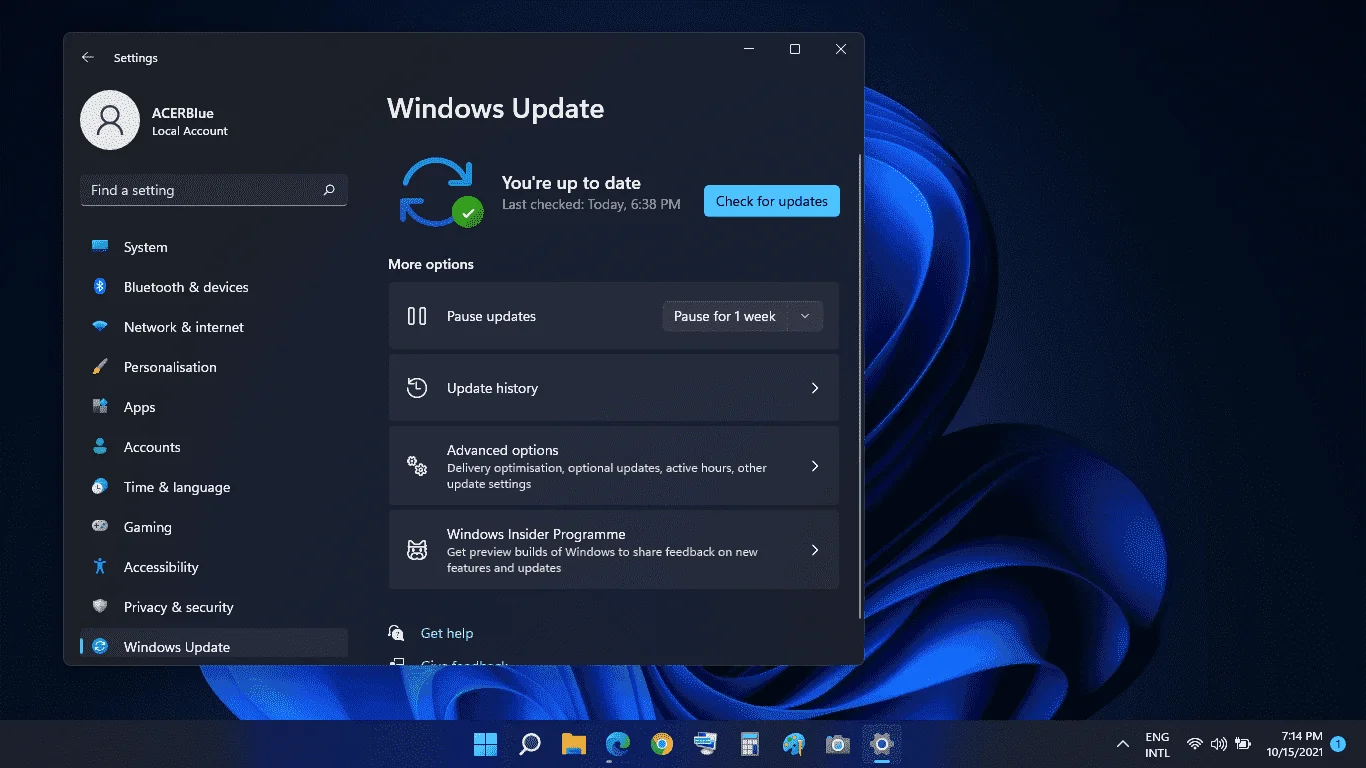Click the Windows Insider cat icon
1366x768 pixels.
click(417, 550)
